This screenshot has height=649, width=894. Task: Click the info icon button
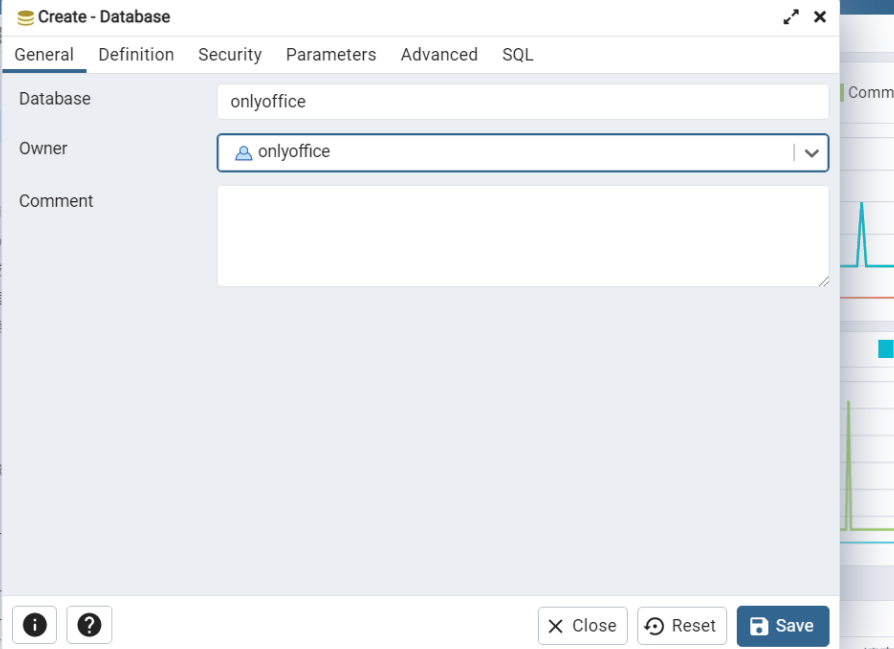coord(34,625)
